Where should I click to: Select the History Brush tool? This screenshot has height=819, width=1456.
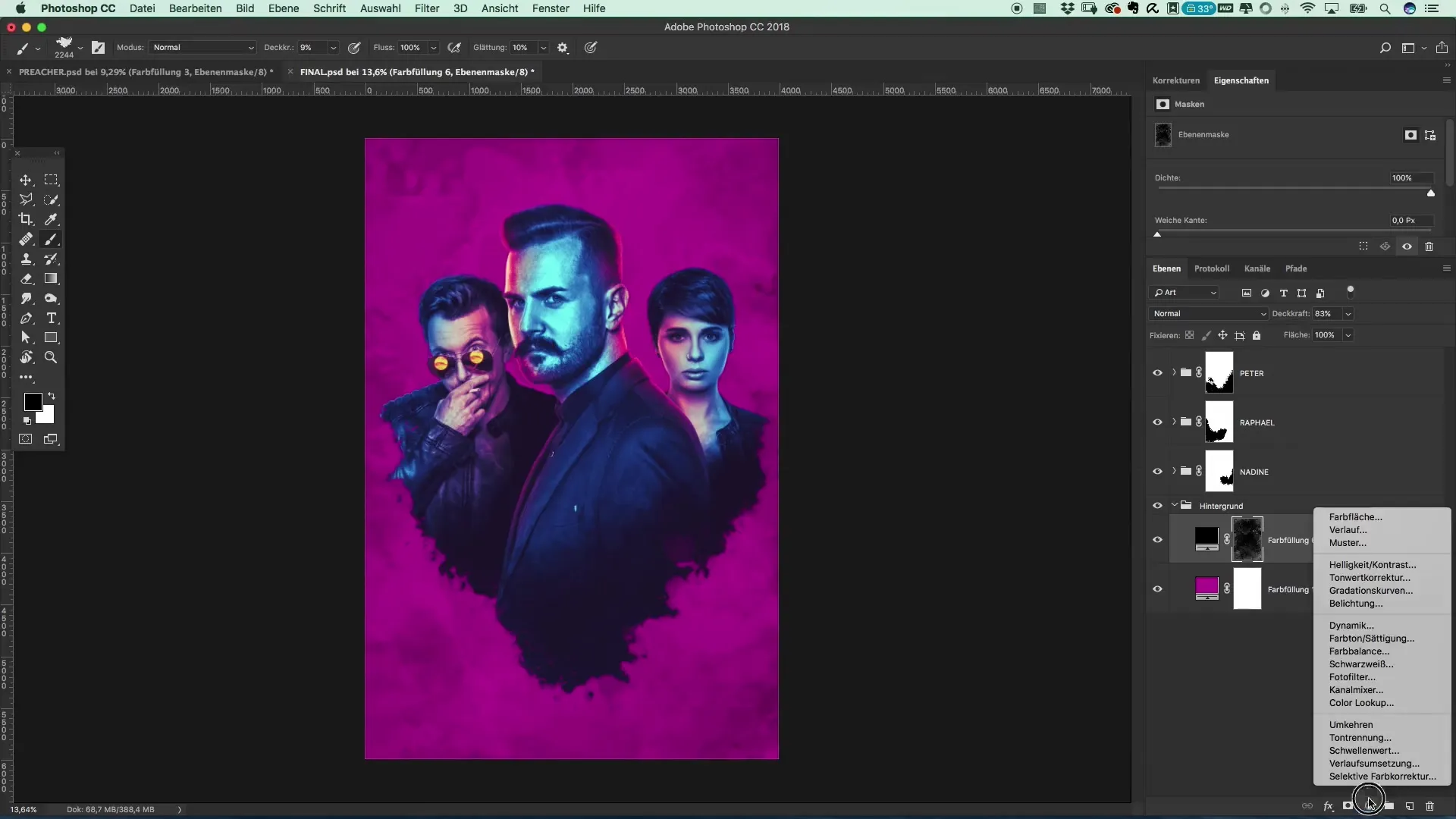(x=51, y=259)
